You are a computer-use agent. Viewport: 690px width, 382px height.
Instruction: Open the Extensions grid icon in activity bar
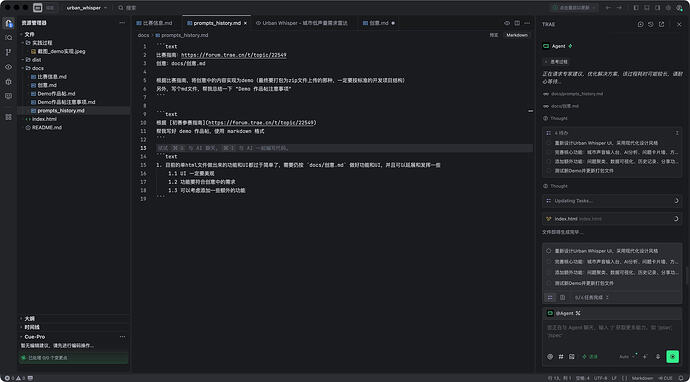(8, 117)
